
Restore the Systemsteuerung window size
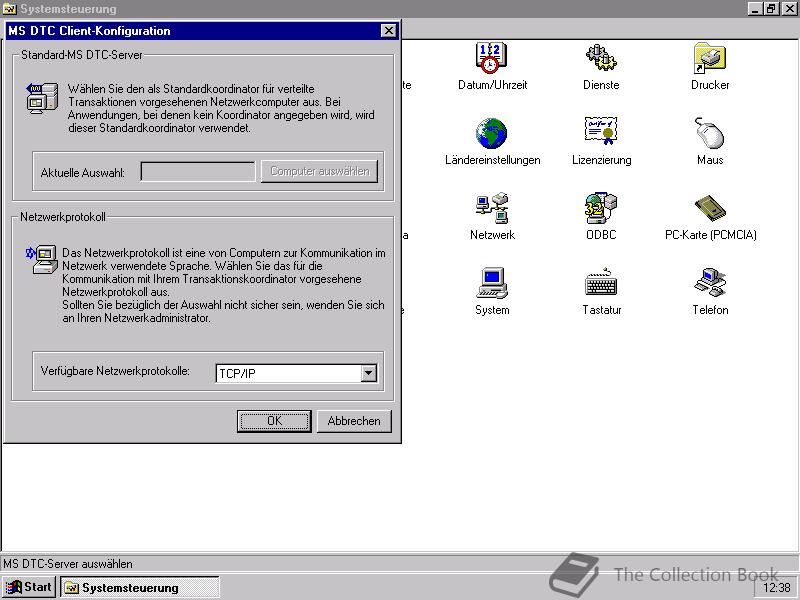pos(771,9)
